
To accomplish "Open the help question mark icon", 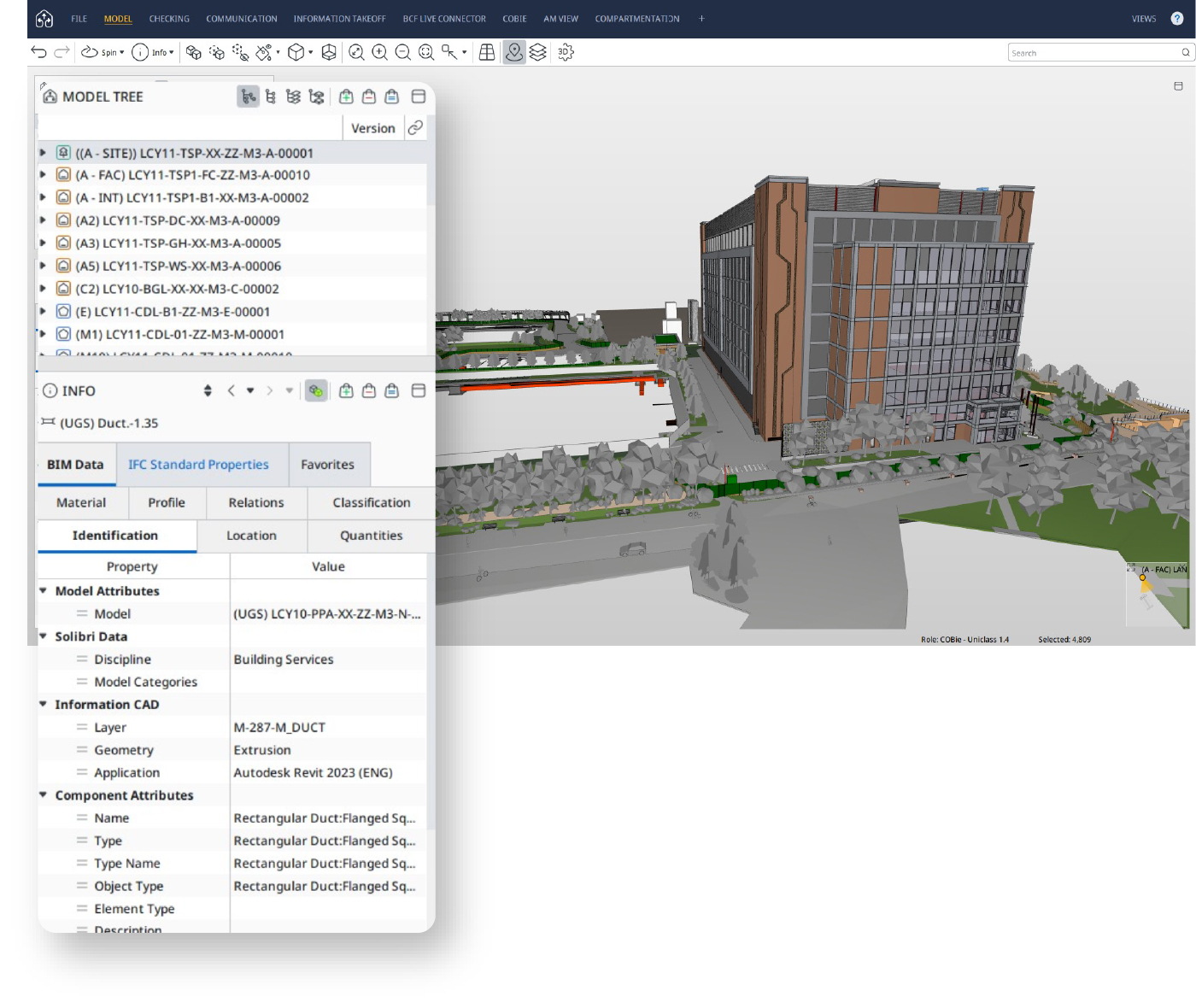I will coord(1176,19).
